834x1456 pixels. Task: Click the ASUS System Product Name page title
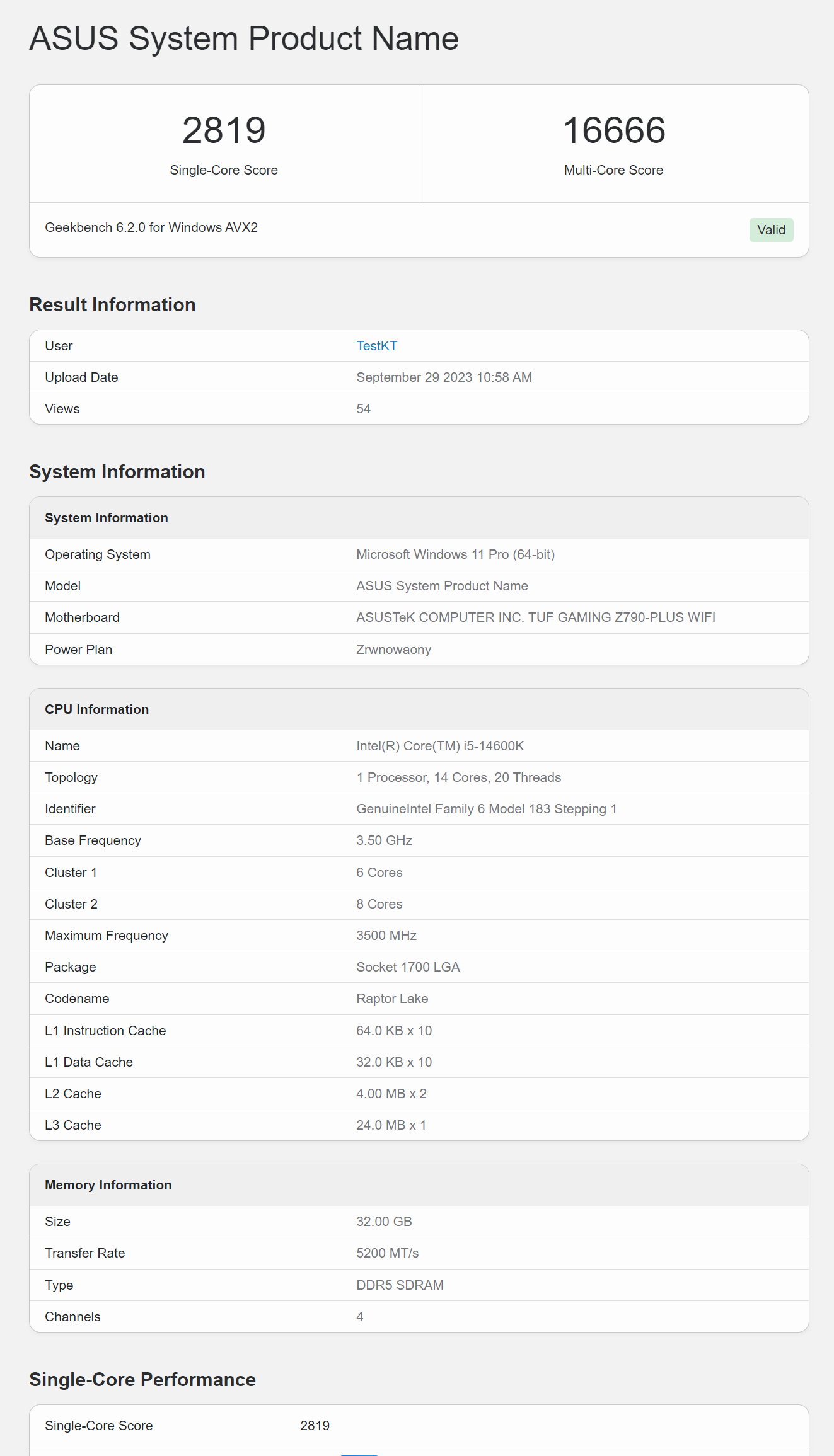[244, 38]
